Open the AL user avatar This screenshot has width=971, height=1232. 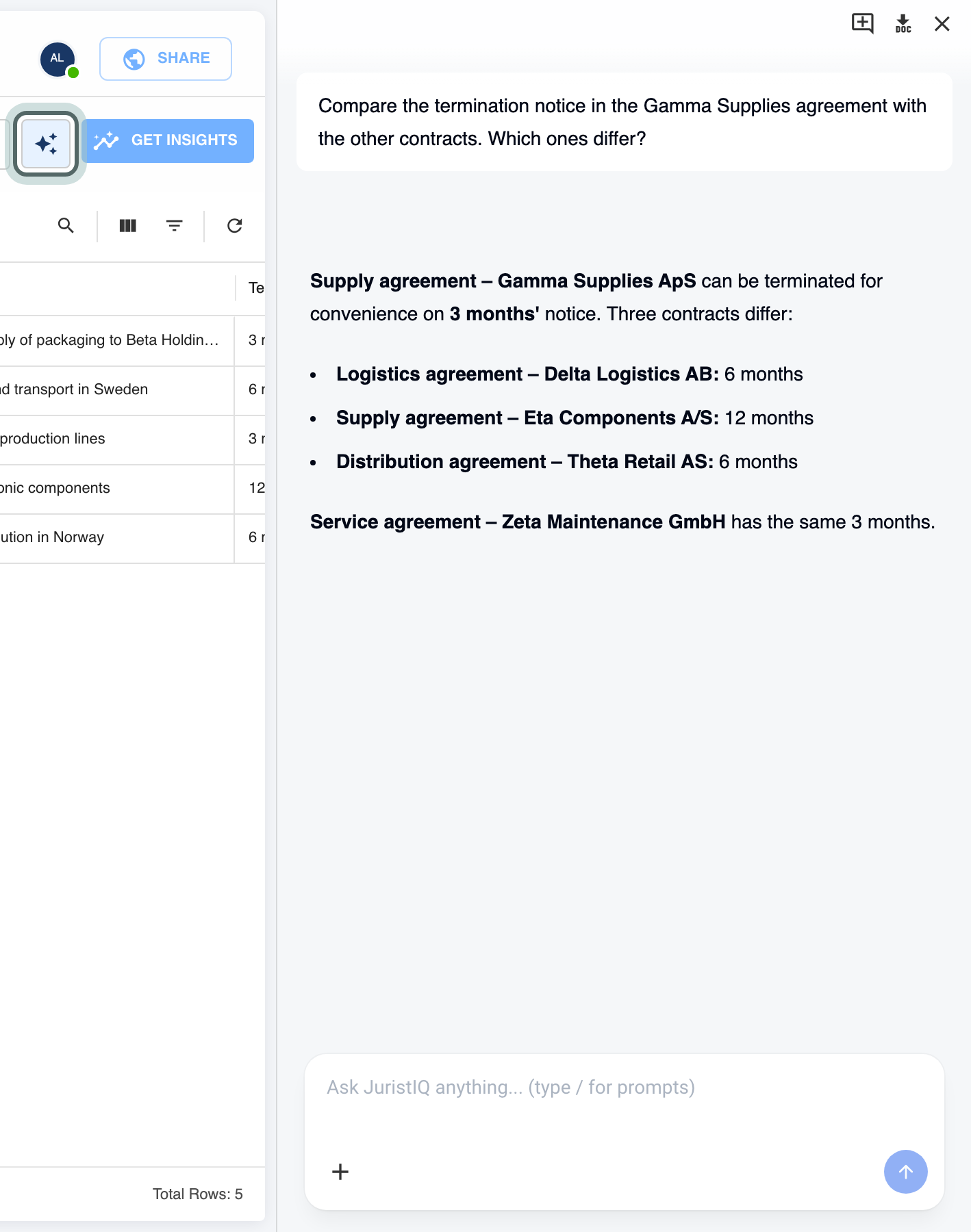58,59
